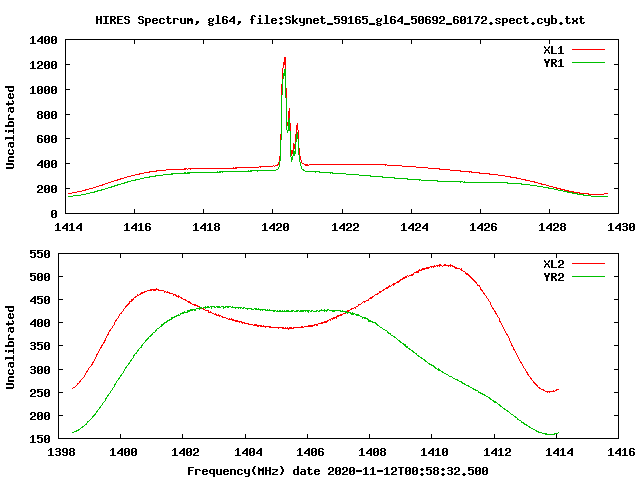Click the 1402 x-axis tick label
Viewport: 640px width, 480px height.
tap(185, 452)
